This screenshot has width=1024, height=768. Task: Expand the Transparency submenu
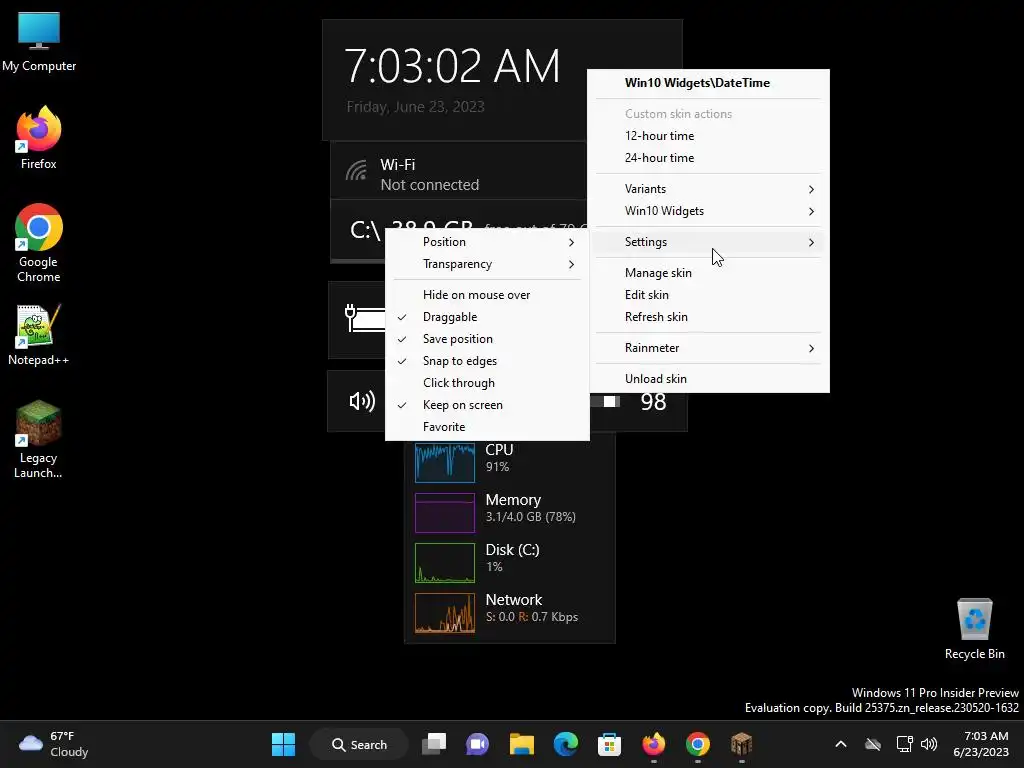(x=487, y=264)
